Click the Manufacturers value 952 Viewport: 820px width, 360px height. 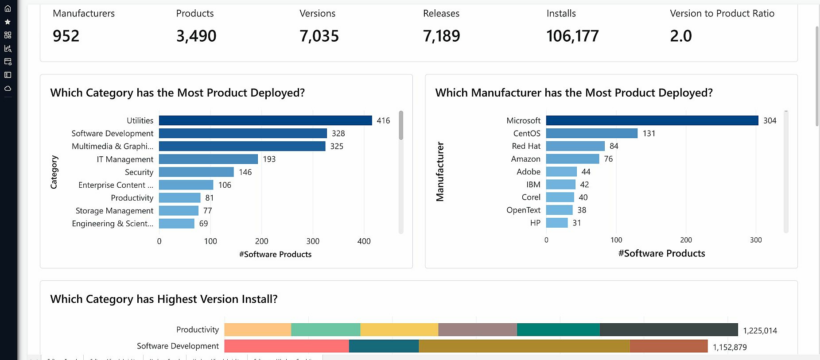click(x=66, y=36)
